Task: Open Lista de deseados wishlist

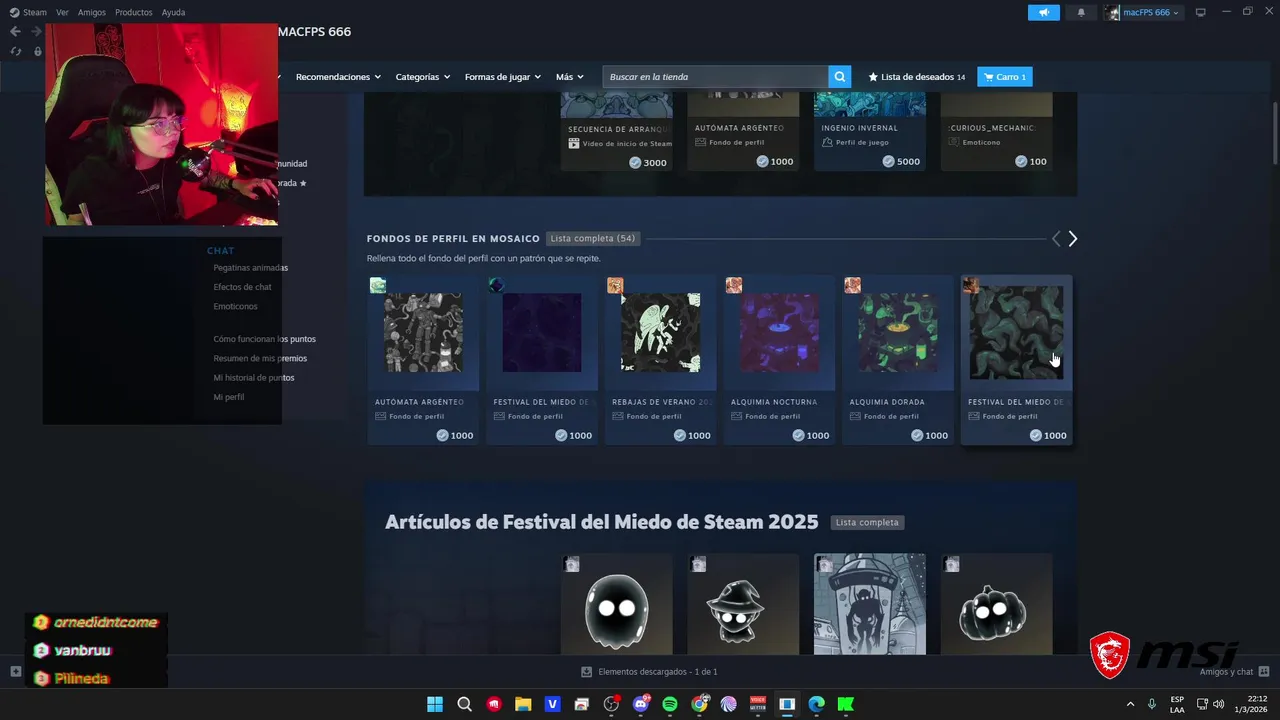Action: click(917, 77)
